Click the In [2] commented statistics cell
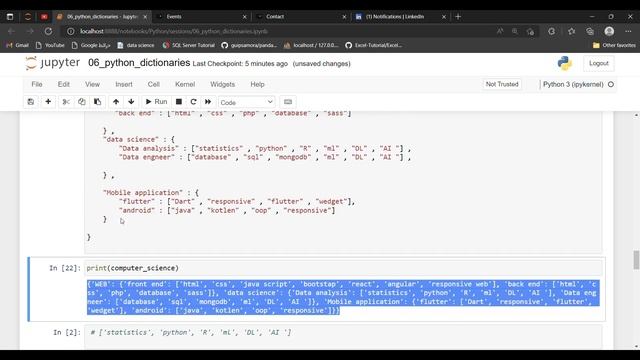Image resolution: width=640 pixels, height=360 pixels. pyautogui.click(x=343, y=337)
